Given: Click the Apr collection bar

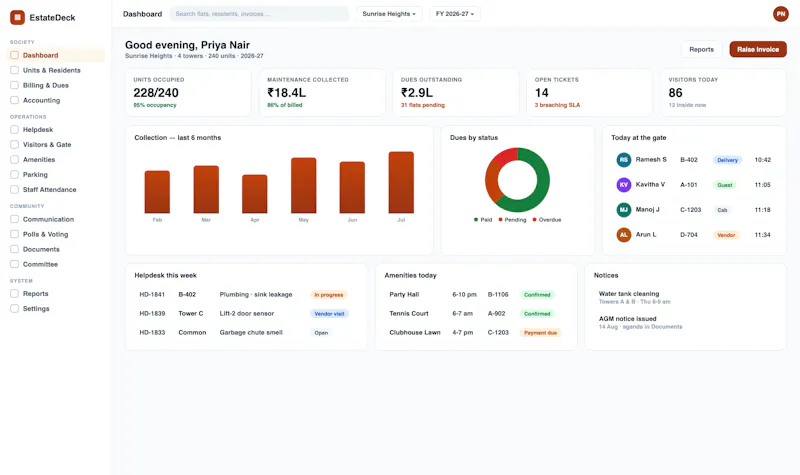Looking at the screenshot, I should point(255,194).
